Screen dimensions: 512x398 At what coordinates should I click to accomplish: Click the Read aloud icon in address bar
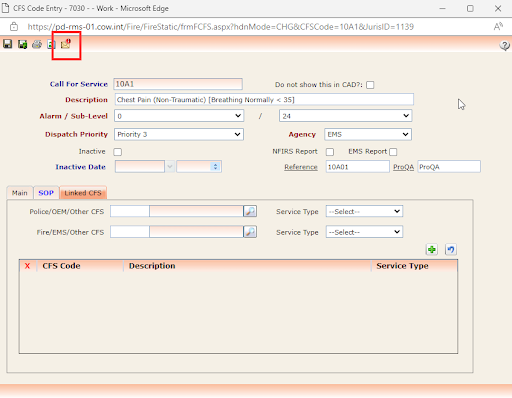pyautogui.click(x=498, y=26)
